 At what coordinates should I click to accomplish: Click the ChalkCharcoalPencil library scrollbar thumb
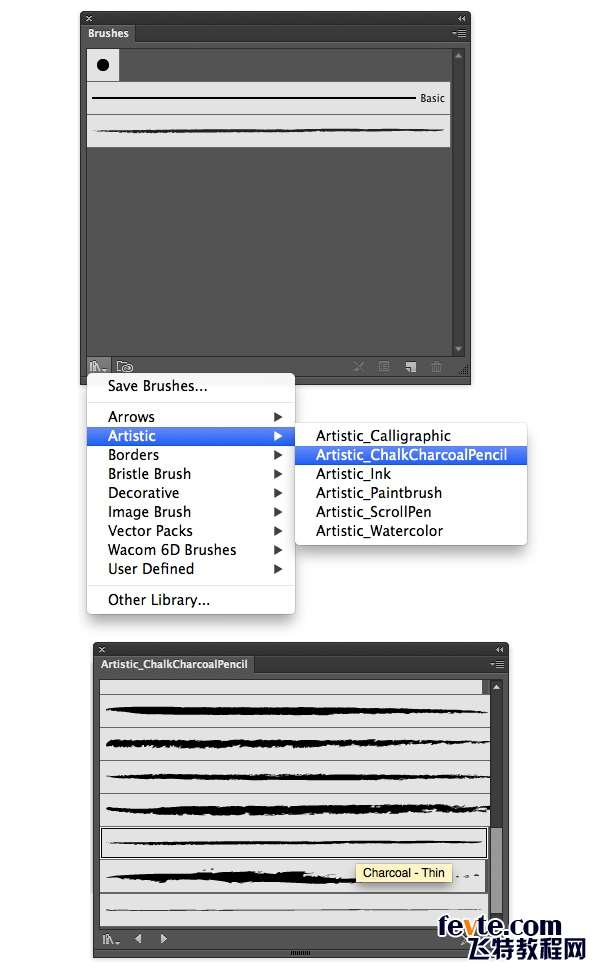coord(496,870)
